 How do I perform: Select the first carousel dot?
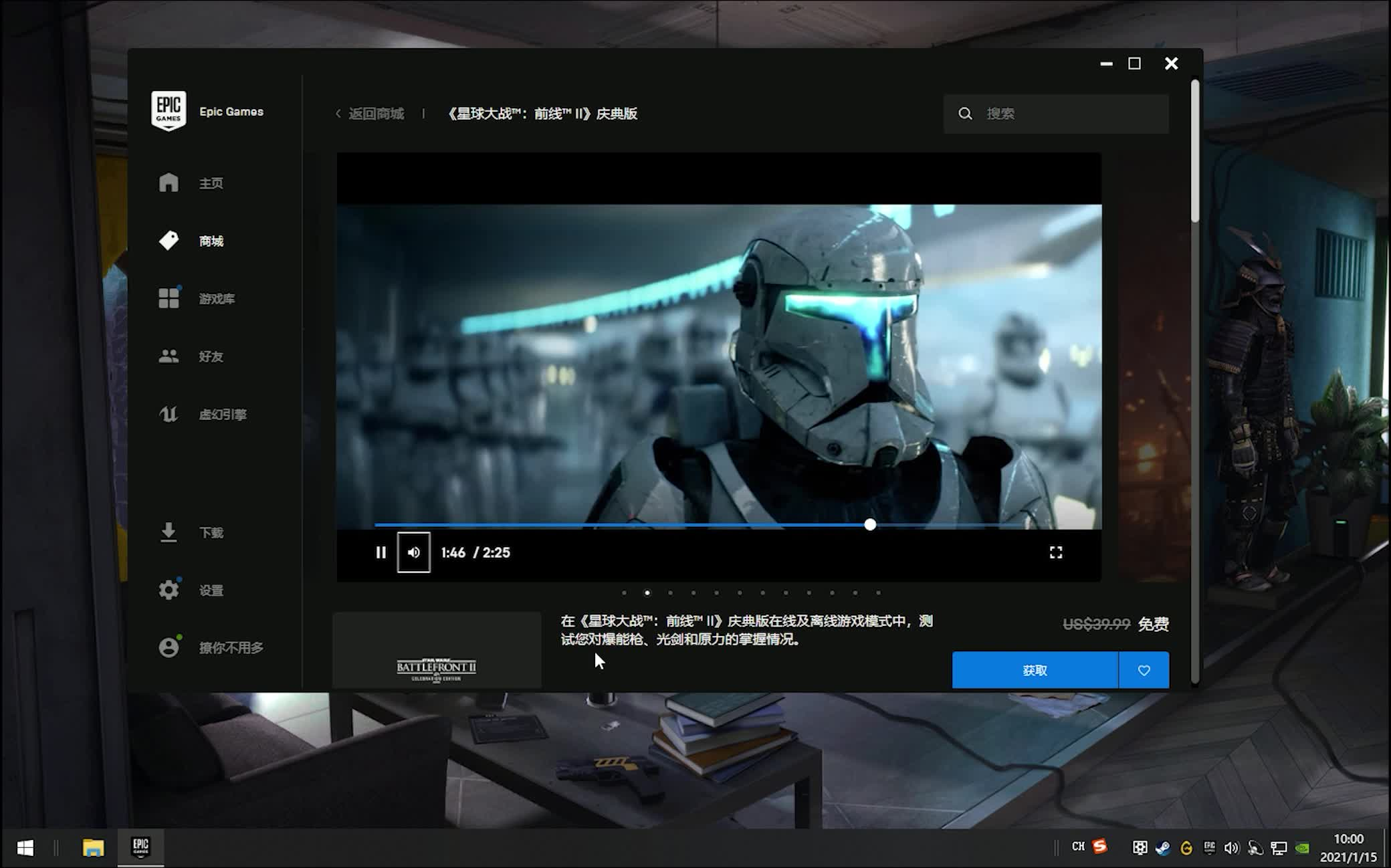[624, 592]
